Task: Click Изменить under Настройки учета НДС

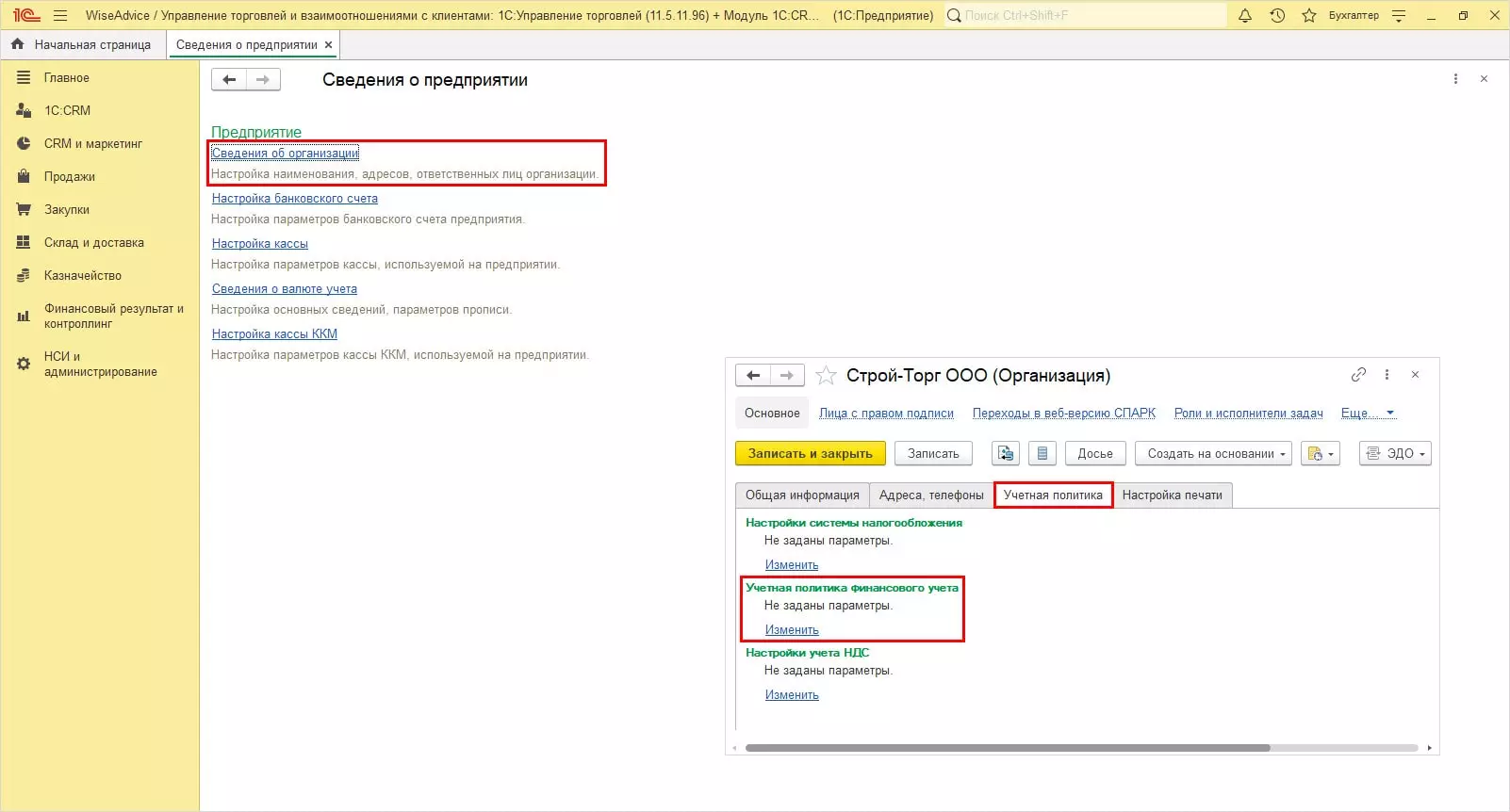Action: (792, 694)
